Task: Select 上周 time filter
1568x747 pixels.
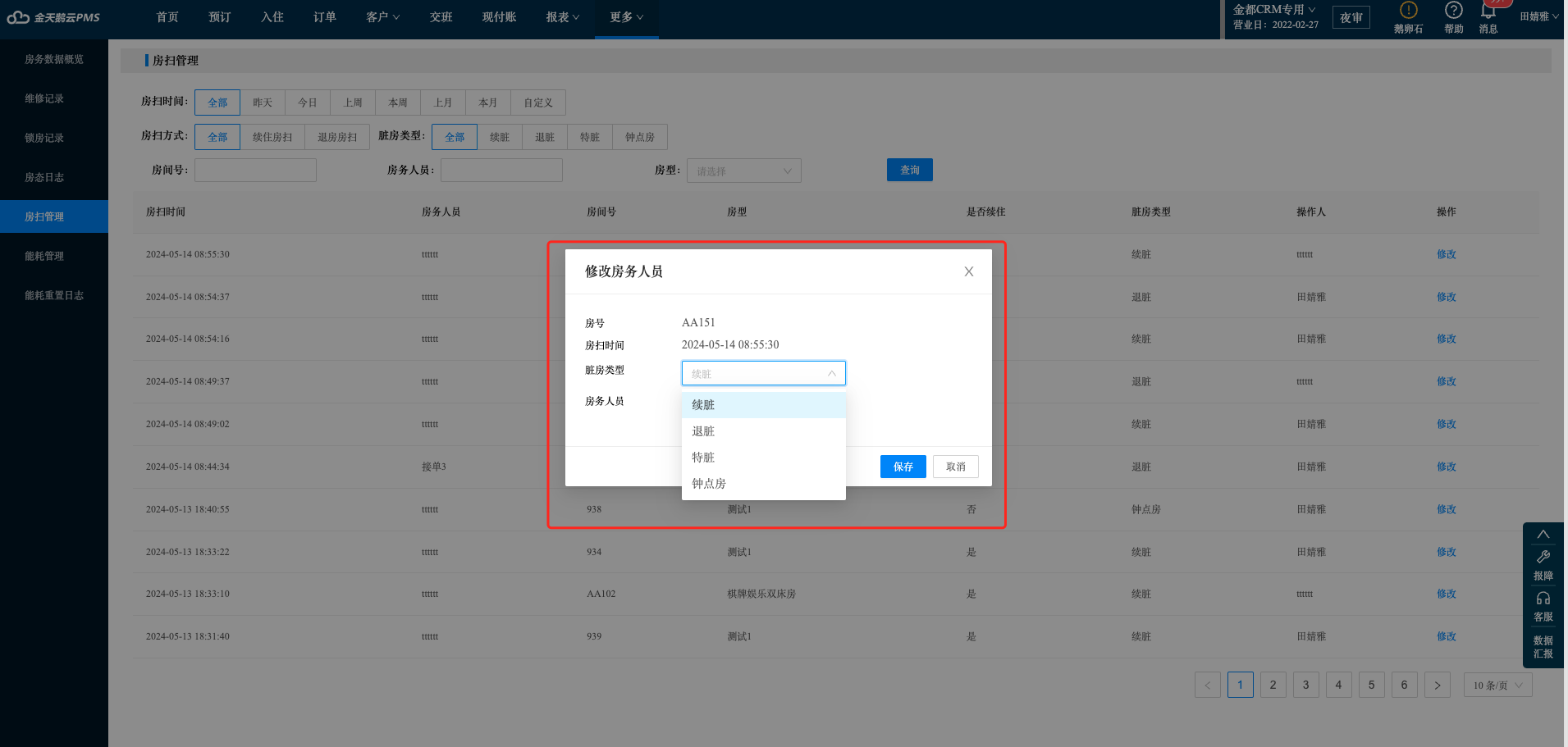Action: (x=353, y=102)
